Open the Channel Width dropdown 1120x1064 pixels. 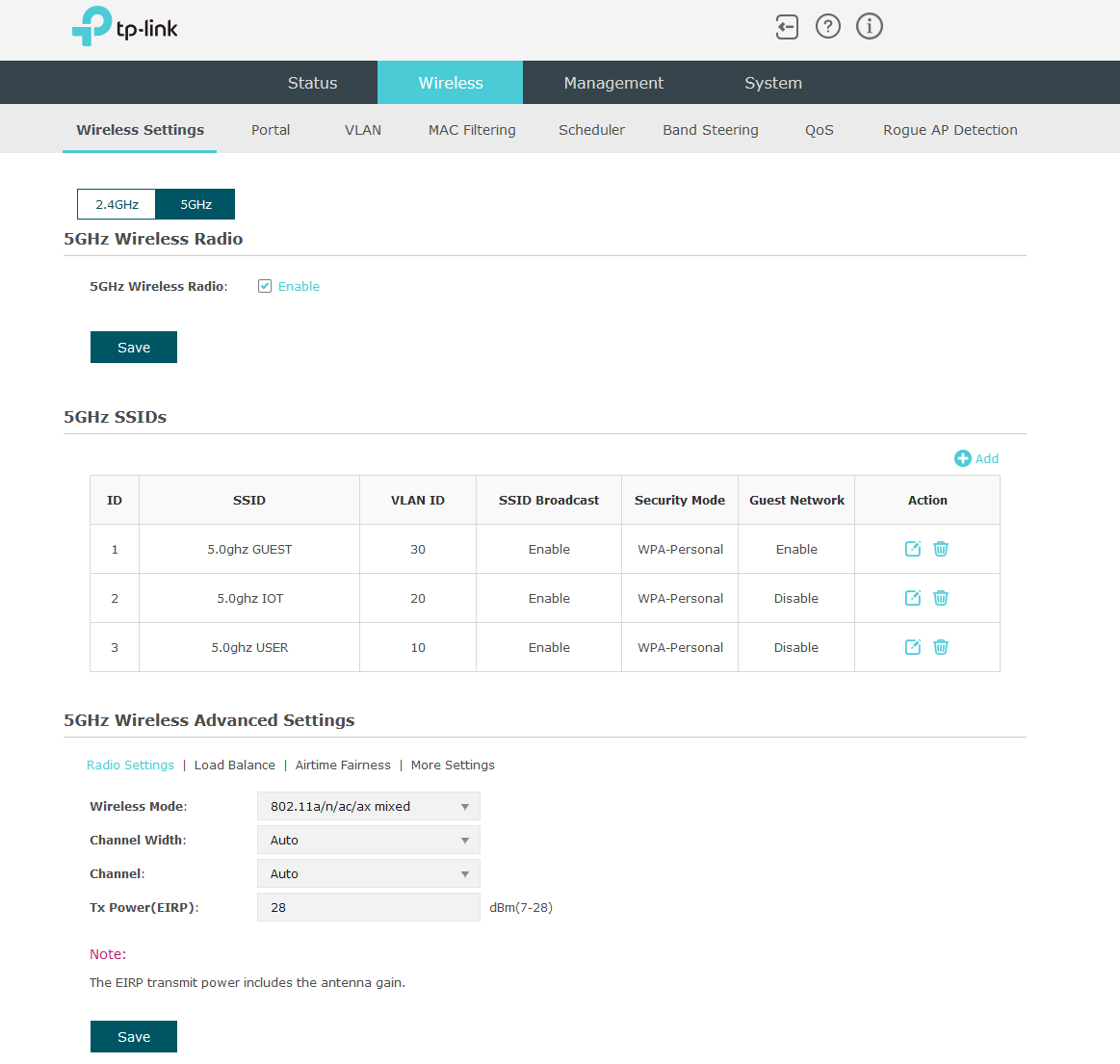(369, 840)
